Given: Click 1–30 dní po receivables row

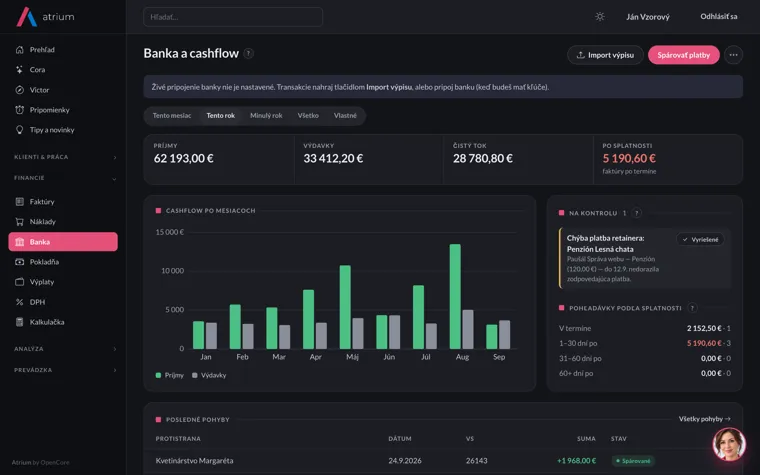Looking at the screenshot, I should [x=645, y=343].
